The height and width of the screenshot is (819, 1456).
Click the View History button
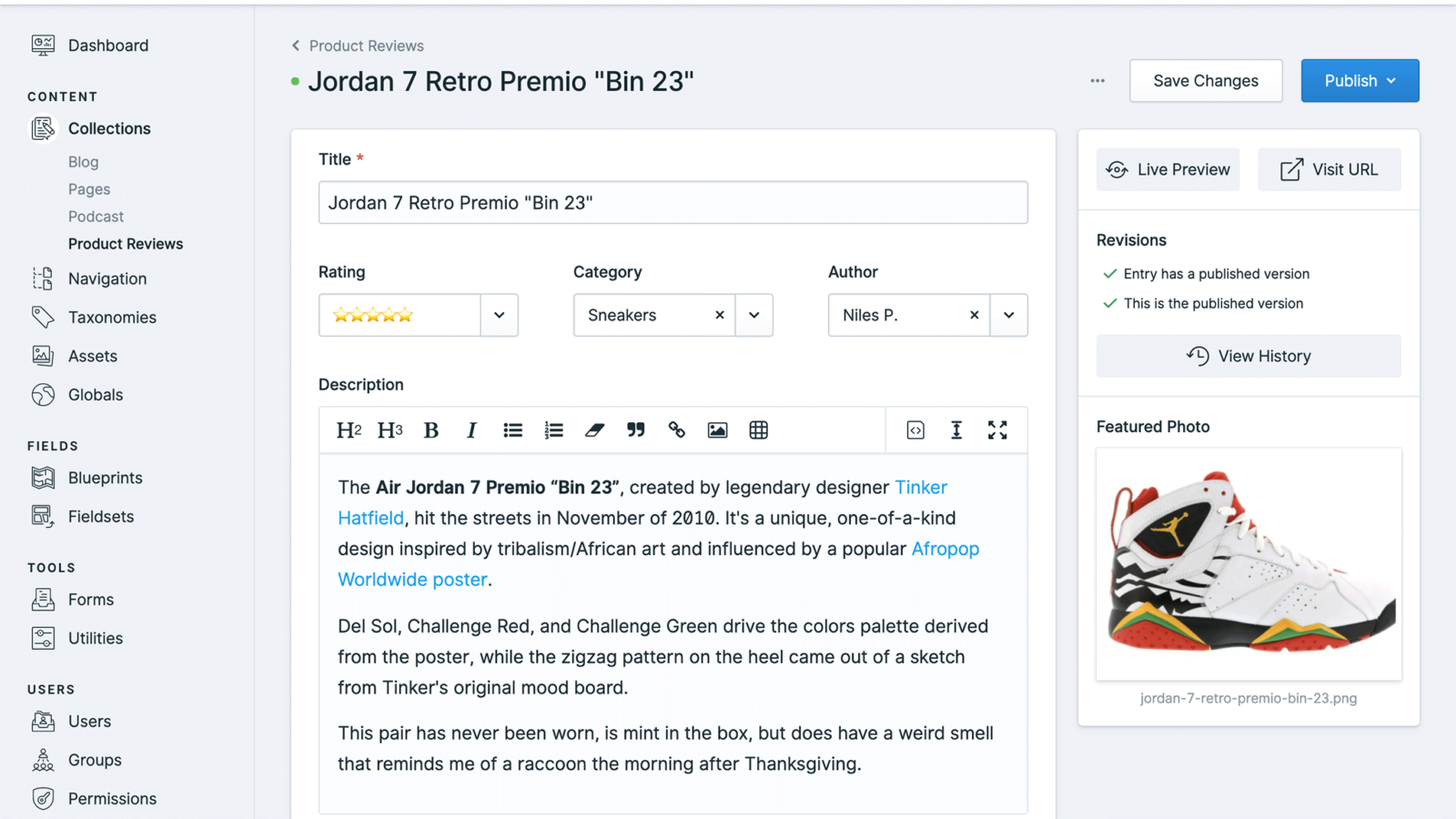pyautogui.click(x=1248, y=356)
